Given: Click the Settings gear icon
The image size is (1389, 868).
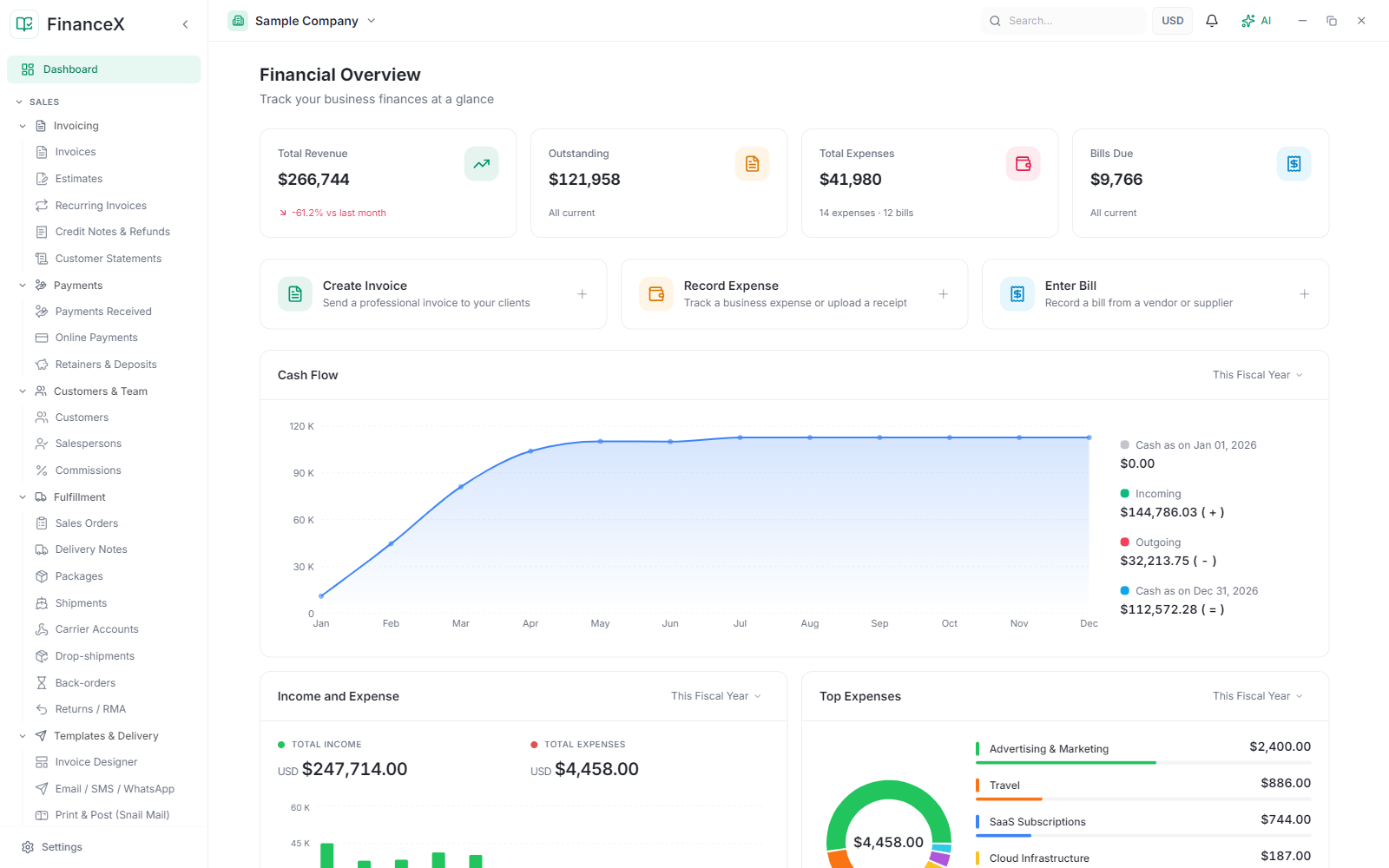Looking at the screenshot, I should [x=28, y=847].
